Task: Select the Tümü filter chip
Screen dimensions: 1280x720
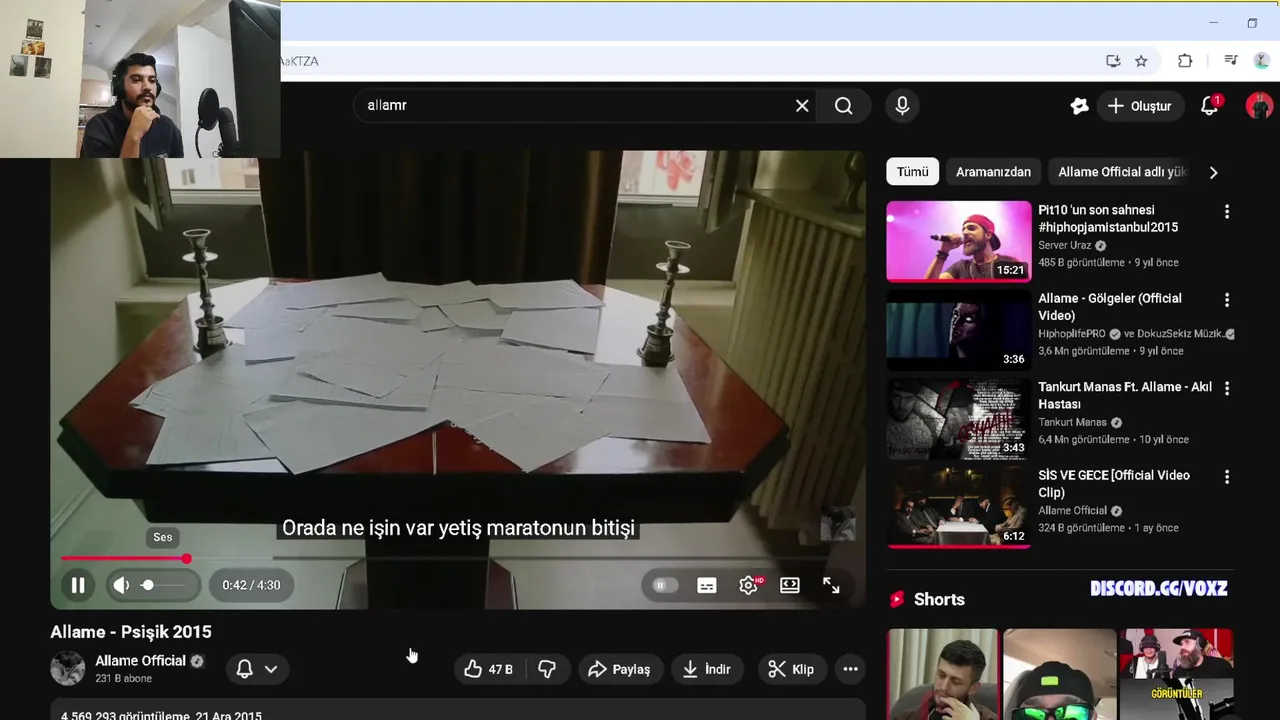Action: [x=912, y=172]
